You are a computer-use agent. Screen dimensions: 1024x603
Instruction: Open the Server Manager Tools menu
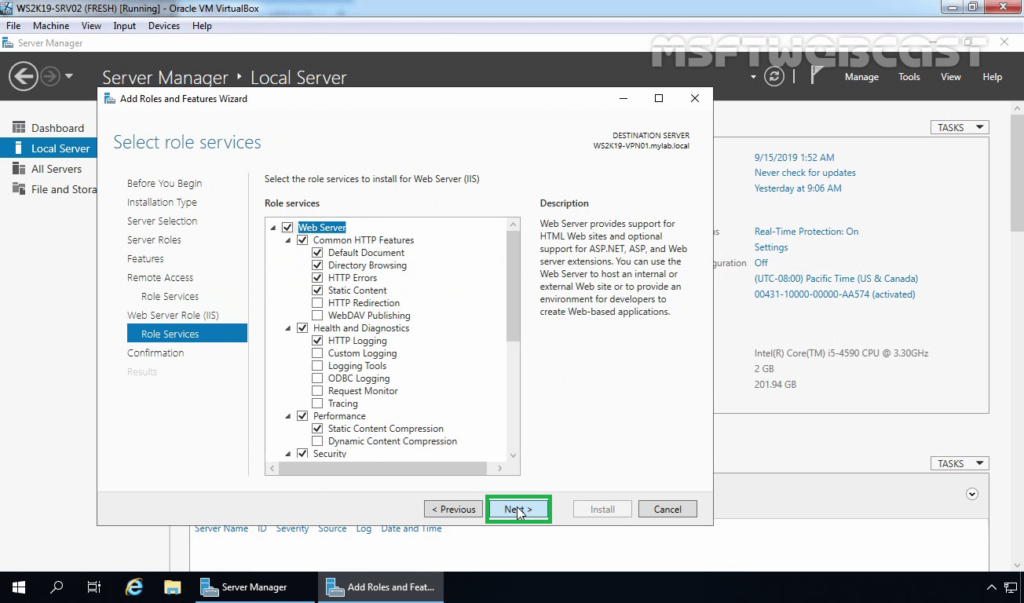909,76
